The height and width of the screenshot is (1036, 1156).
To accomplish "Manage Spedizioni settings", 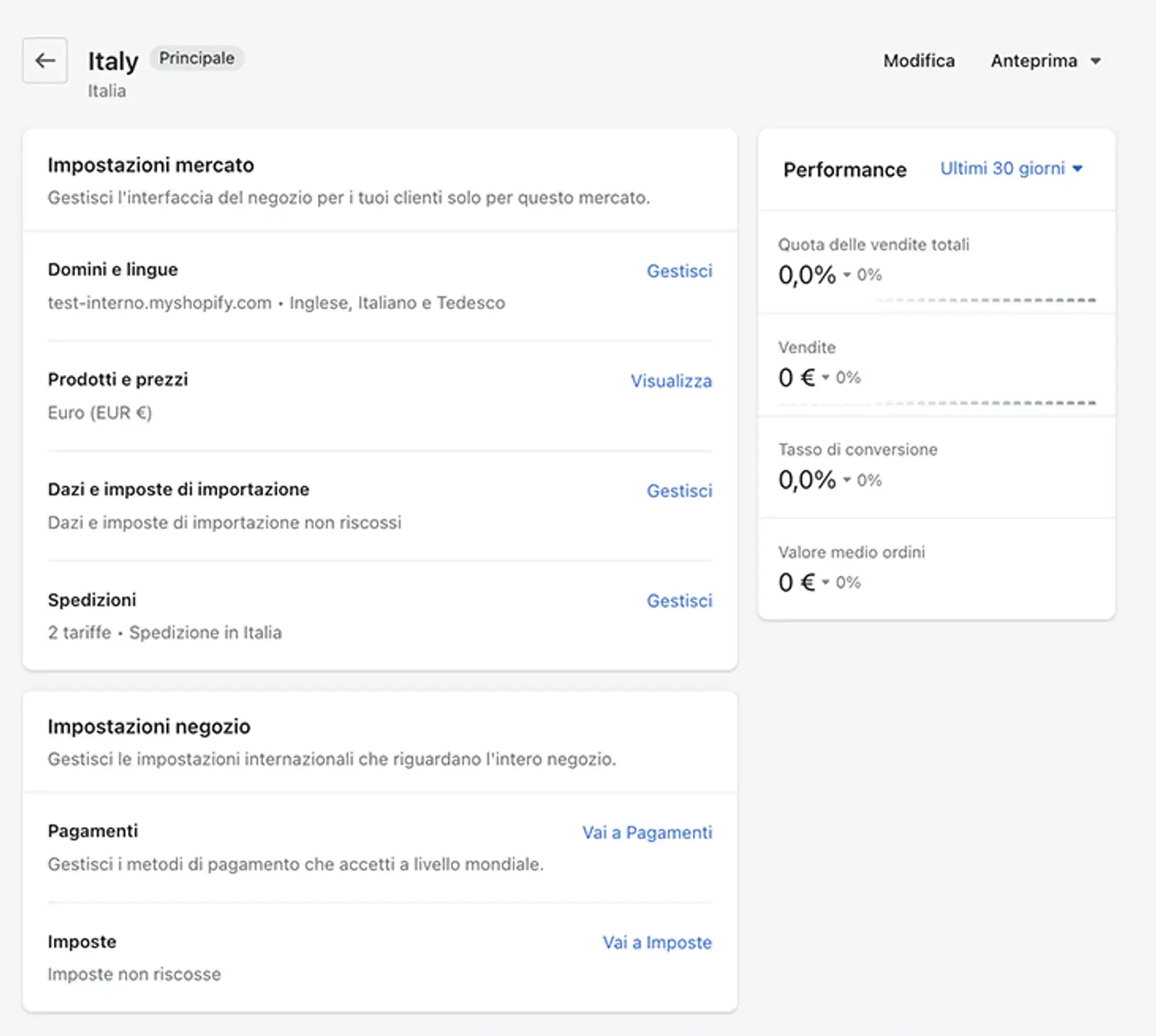I will [x=678, y=600].
